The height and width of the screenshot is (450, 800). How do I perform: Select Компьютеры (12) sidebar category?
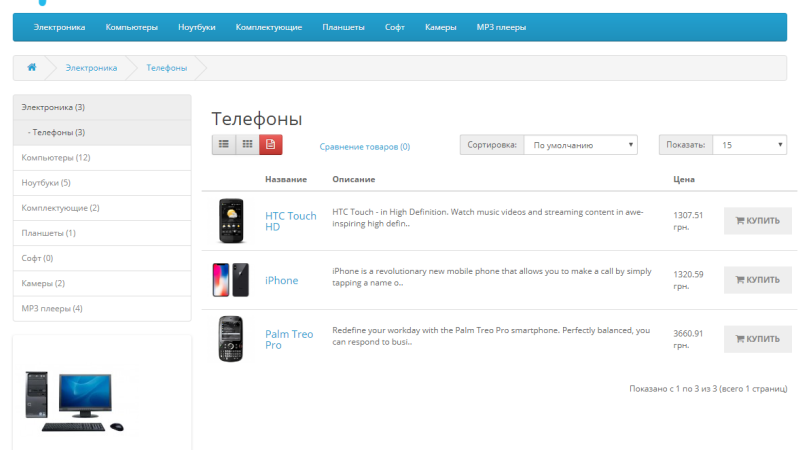coord(102,158)
